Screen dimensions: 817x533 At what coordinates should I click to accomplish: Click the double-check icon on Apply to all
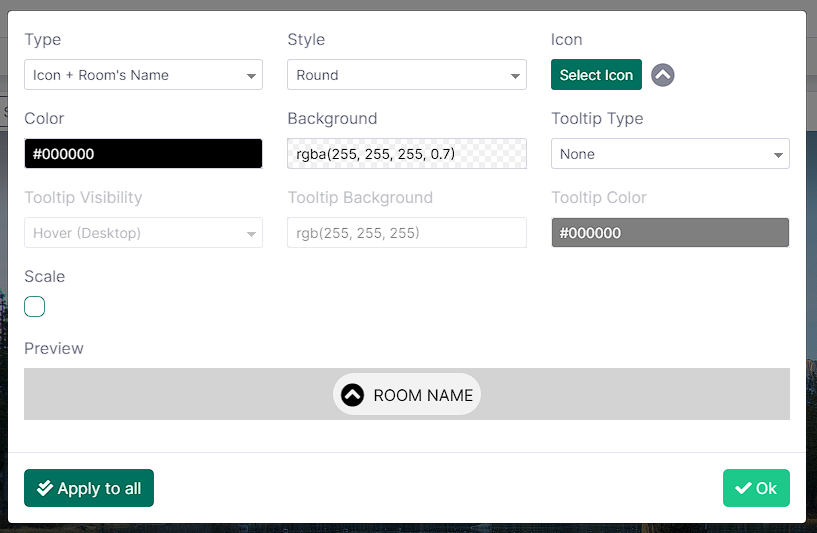coord(44,489)
